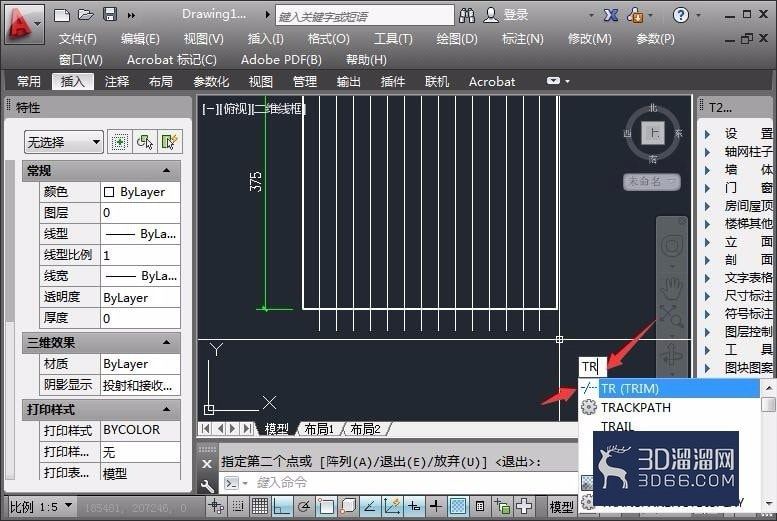The width and height of the screenshot is (777, 521).
Task: Click the 颜色 ByLayer color swatch
Action: click(109, 192)
